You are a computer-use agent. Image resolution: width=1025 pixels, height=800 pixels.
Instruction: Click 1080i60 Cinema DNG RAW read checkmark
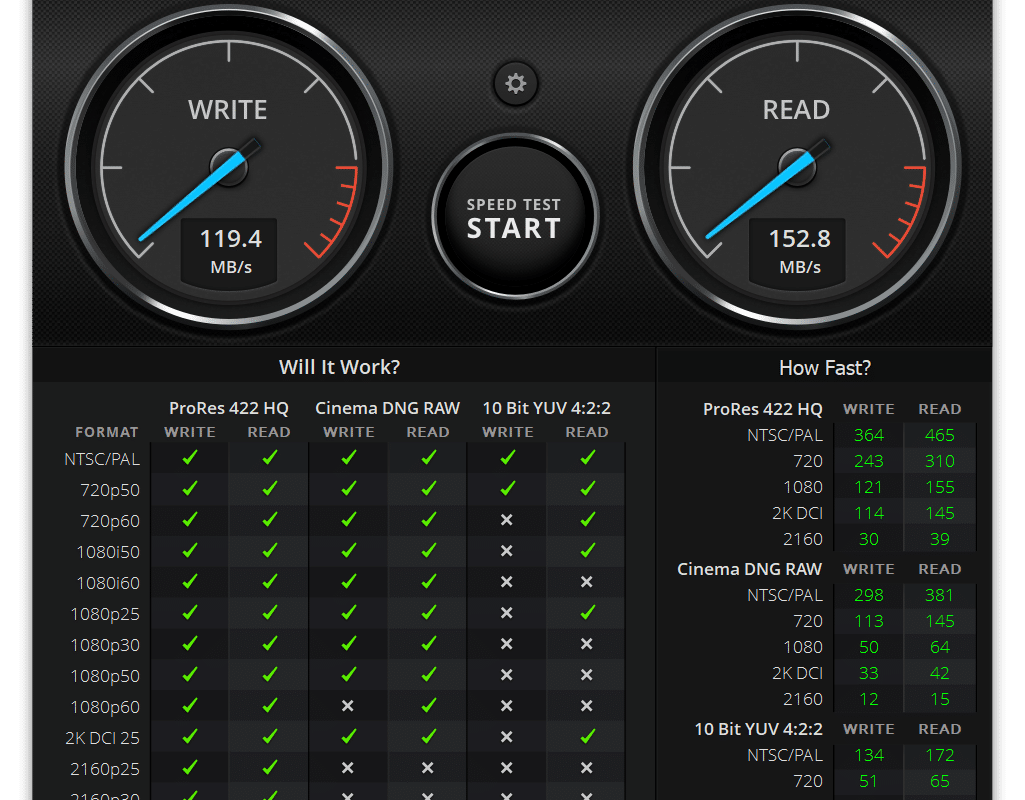click(x=428, y=581)
